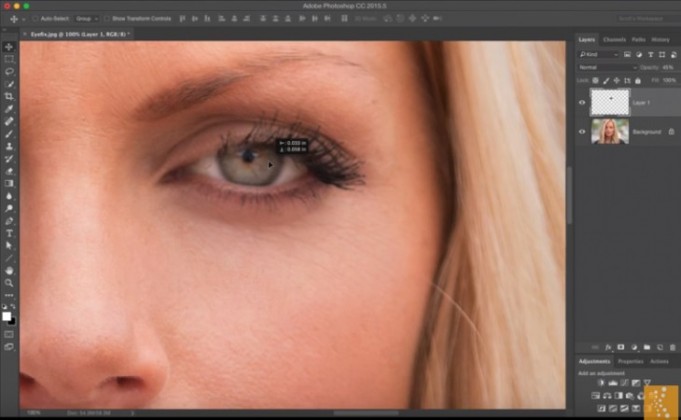Switch to the Layers tab
Screen dimensions: 681x420
pyautogui.click(x=586, y=40)
